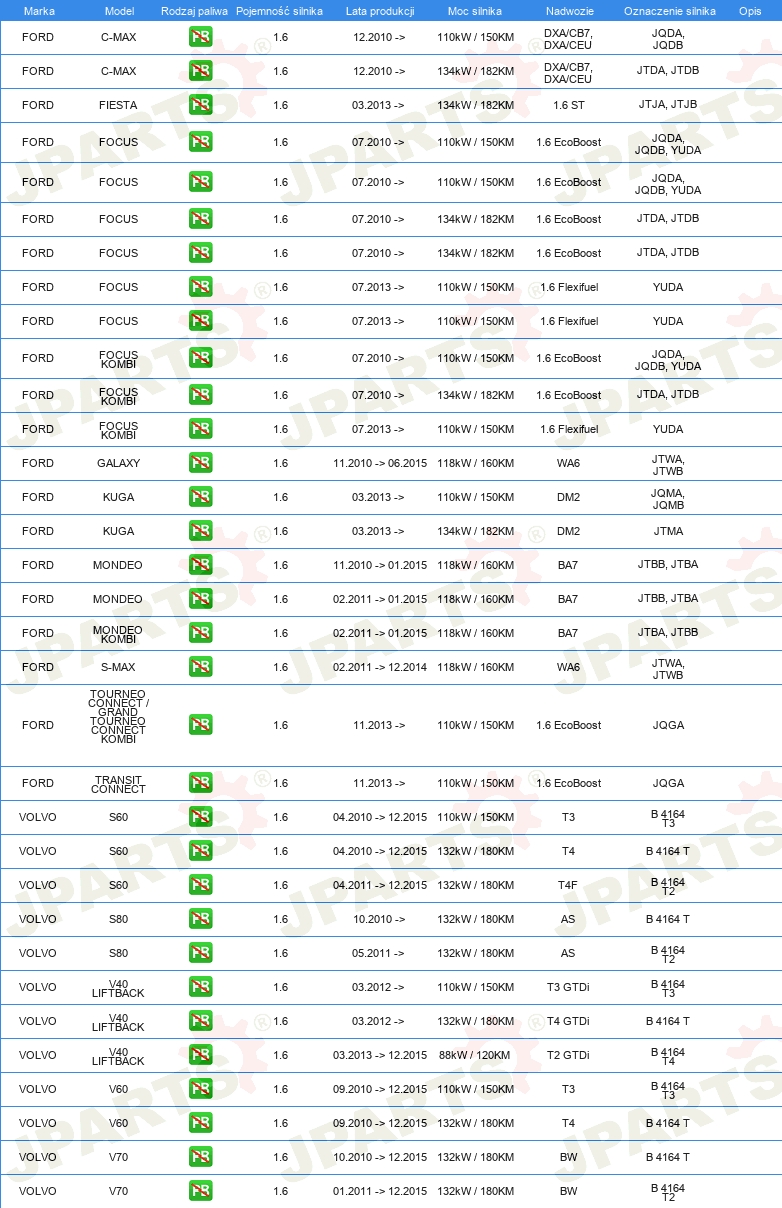Click PB fuel icon for Kuga JTMA engine
Image resolution: width=782 pixels, height=1208 pixels.
pyautogui.click(x=200, y=531)
